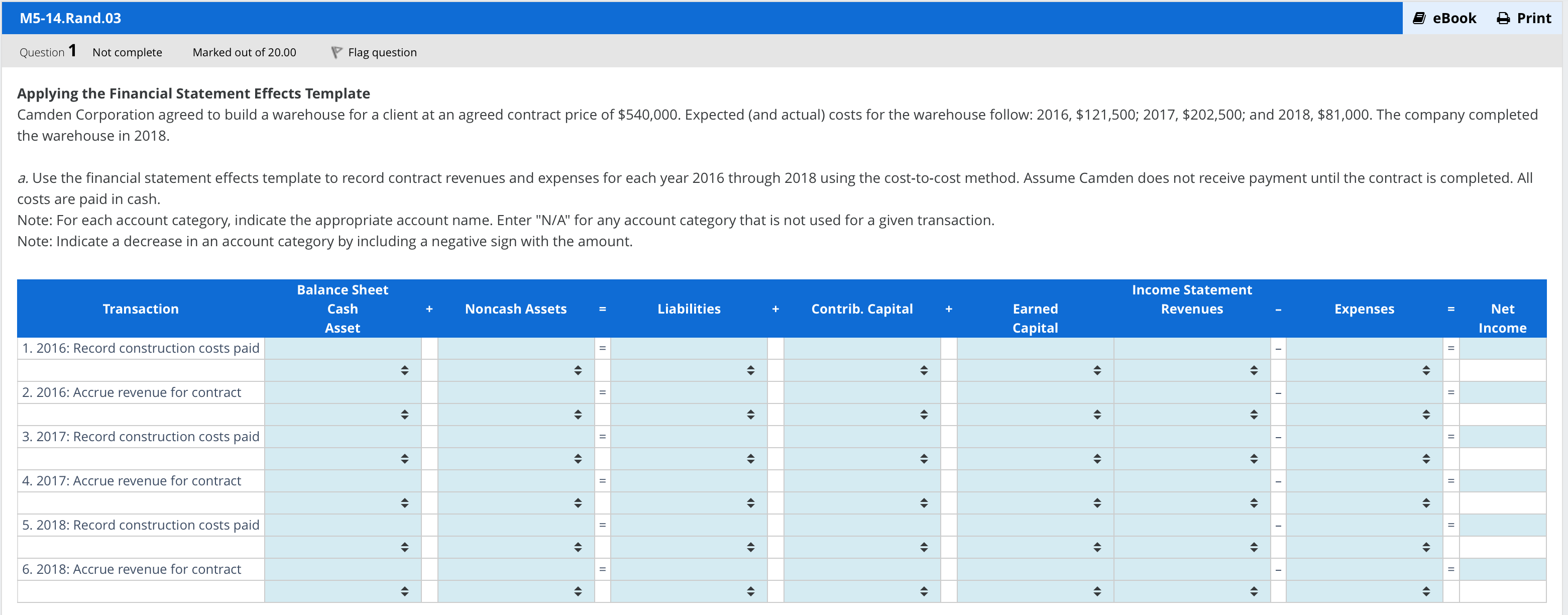Click the Flag question link text
The height and width of the screenshot is (615, 1568).
(382, 52)
